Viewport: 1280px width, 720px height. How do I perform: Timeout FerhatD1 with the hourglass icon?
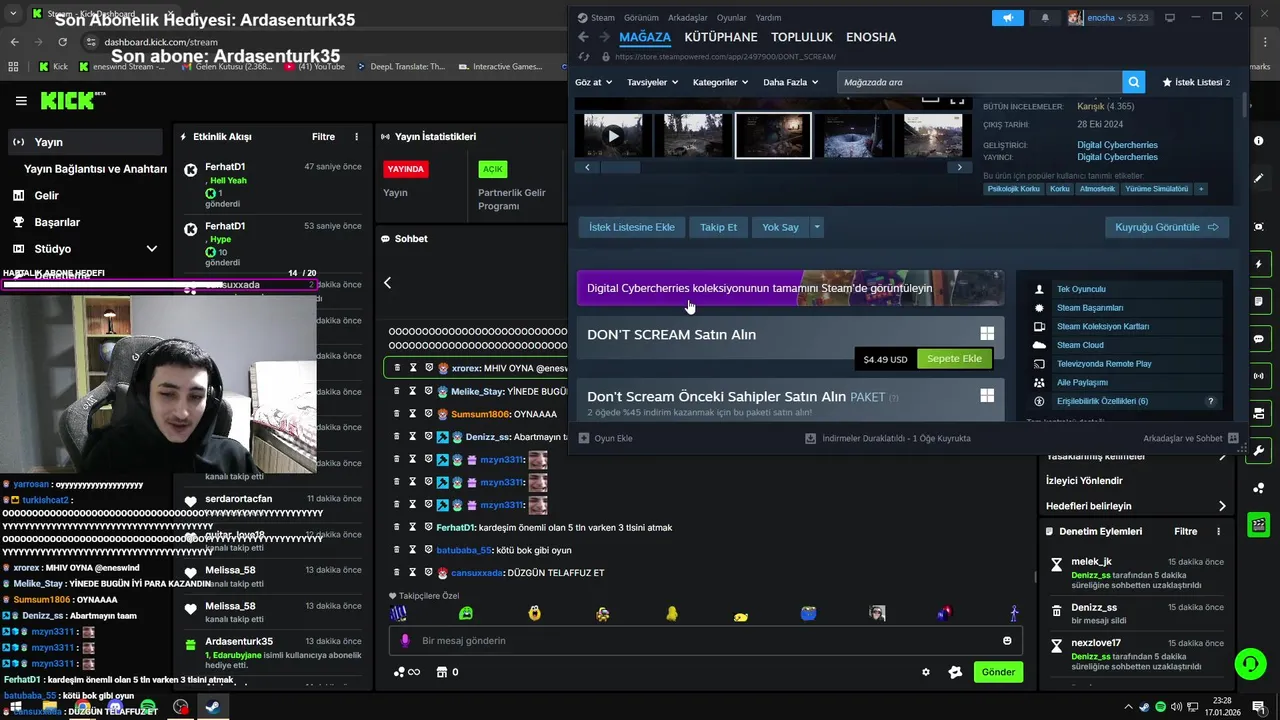tap(412, 527)
